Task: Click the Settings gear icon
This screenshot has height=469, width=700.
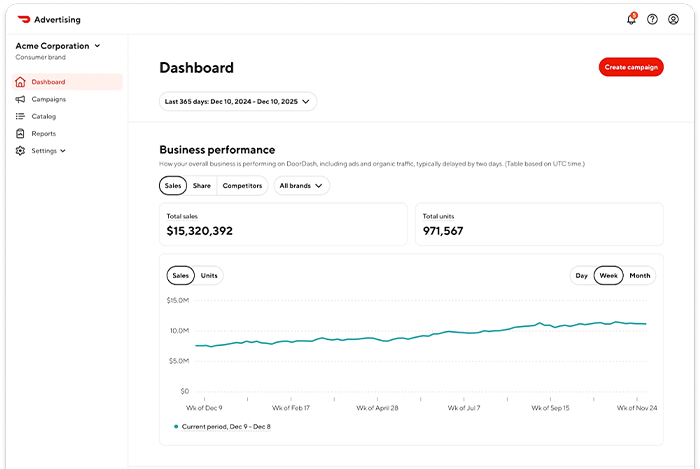Action: pyautogui.click(x=20, y=151)
